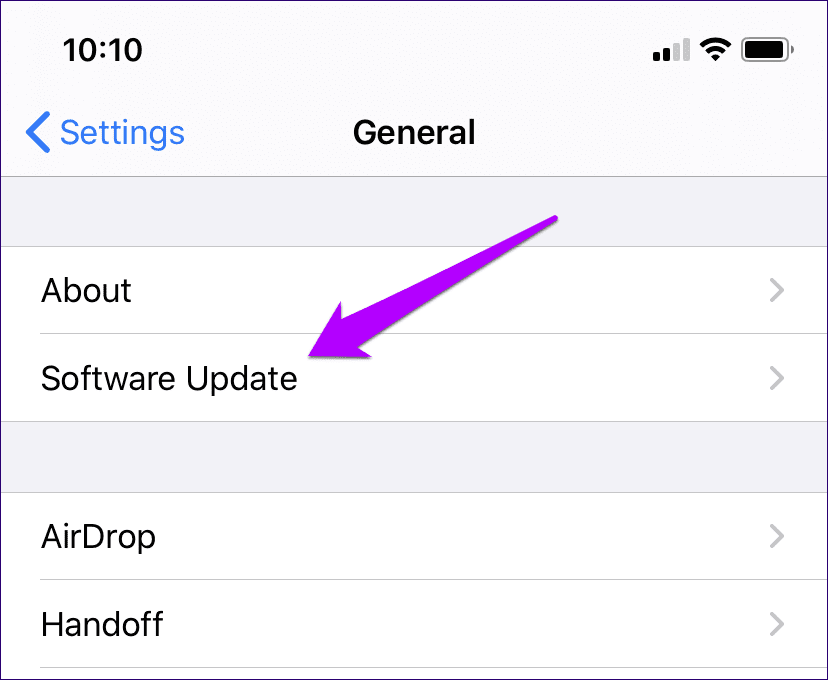
Task: Tap the 10:10 clock in status bar
Action: (x=102, y=50)
